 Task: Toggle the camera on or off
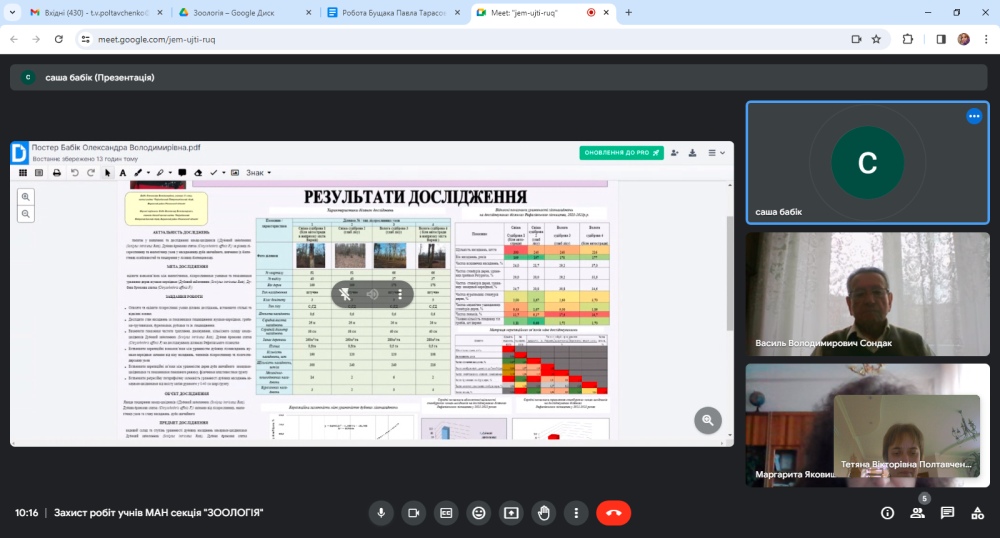(x=413, y=513)
